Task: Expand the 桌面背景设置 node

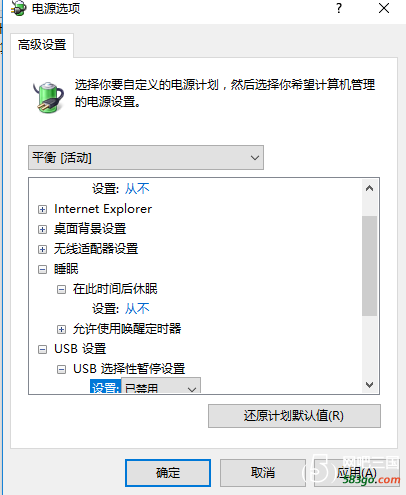Action: pos(42,229)
